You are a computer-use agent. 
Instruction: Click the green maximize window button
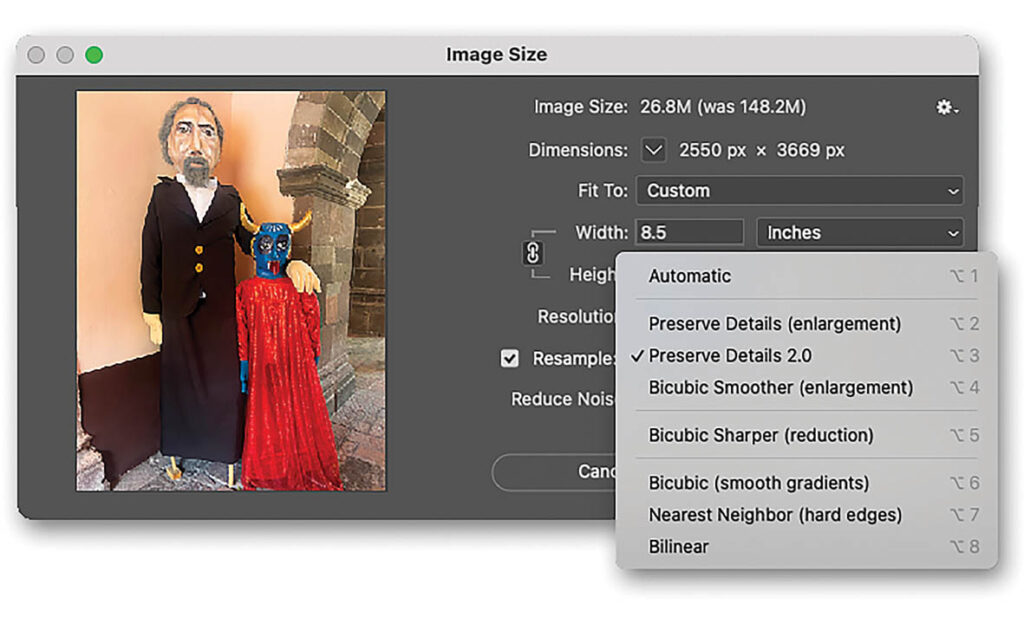tap(93, 55)
